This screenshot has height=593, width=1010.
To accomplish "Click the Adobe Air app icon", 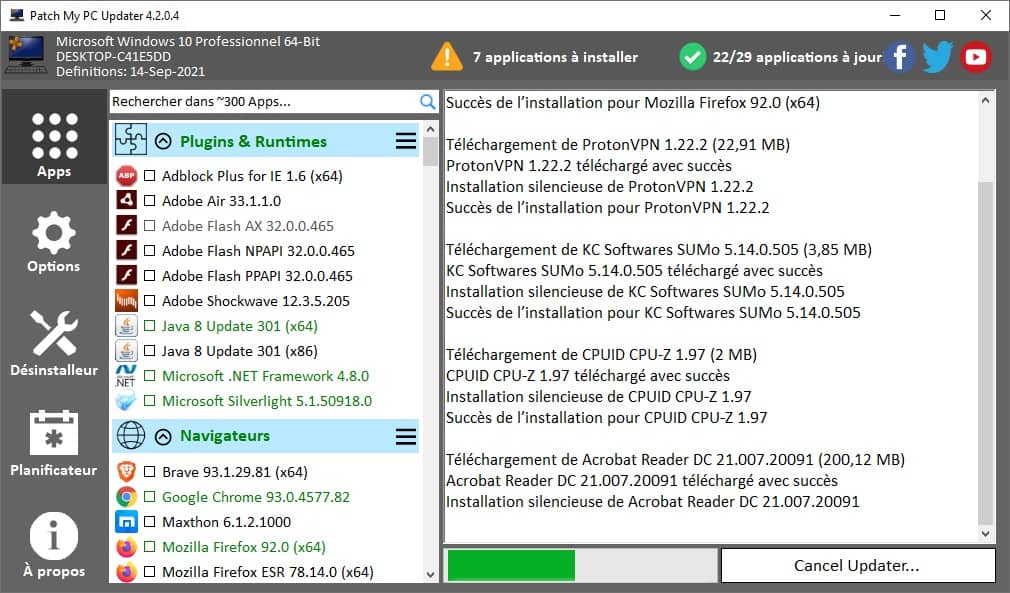I will (x=126, y=200).
